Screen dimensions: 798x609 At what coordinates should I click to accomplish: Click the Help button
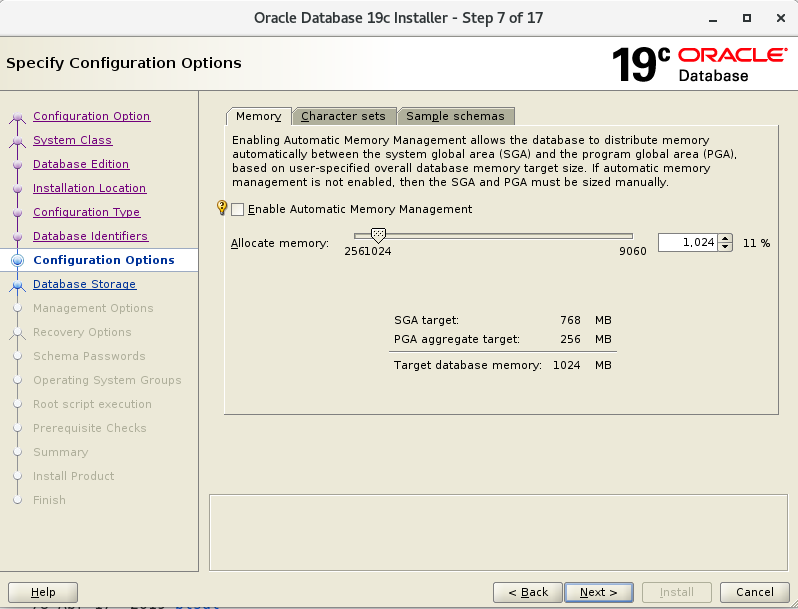(x=43, y=592)
